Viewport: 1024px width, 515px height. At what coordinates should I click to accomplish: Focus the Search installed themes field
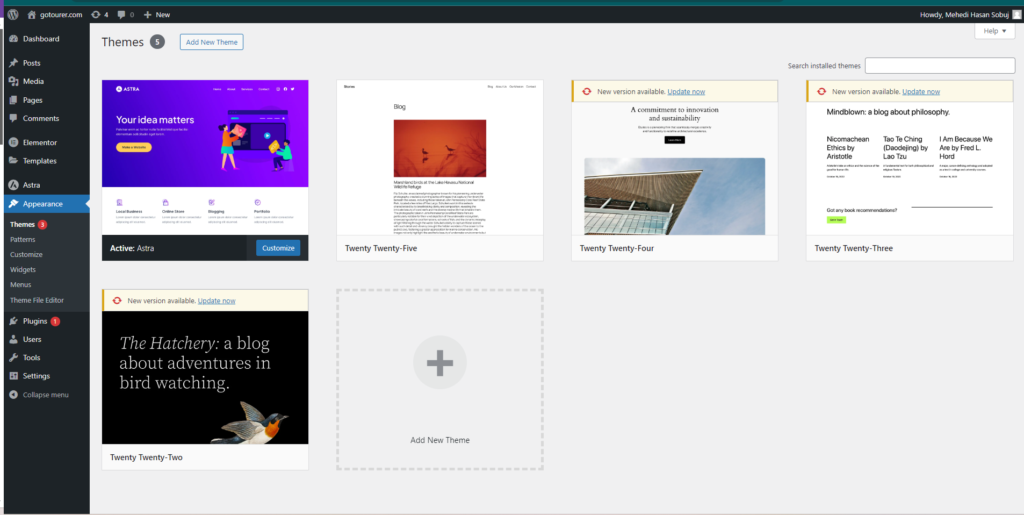[x=940, y=66]
